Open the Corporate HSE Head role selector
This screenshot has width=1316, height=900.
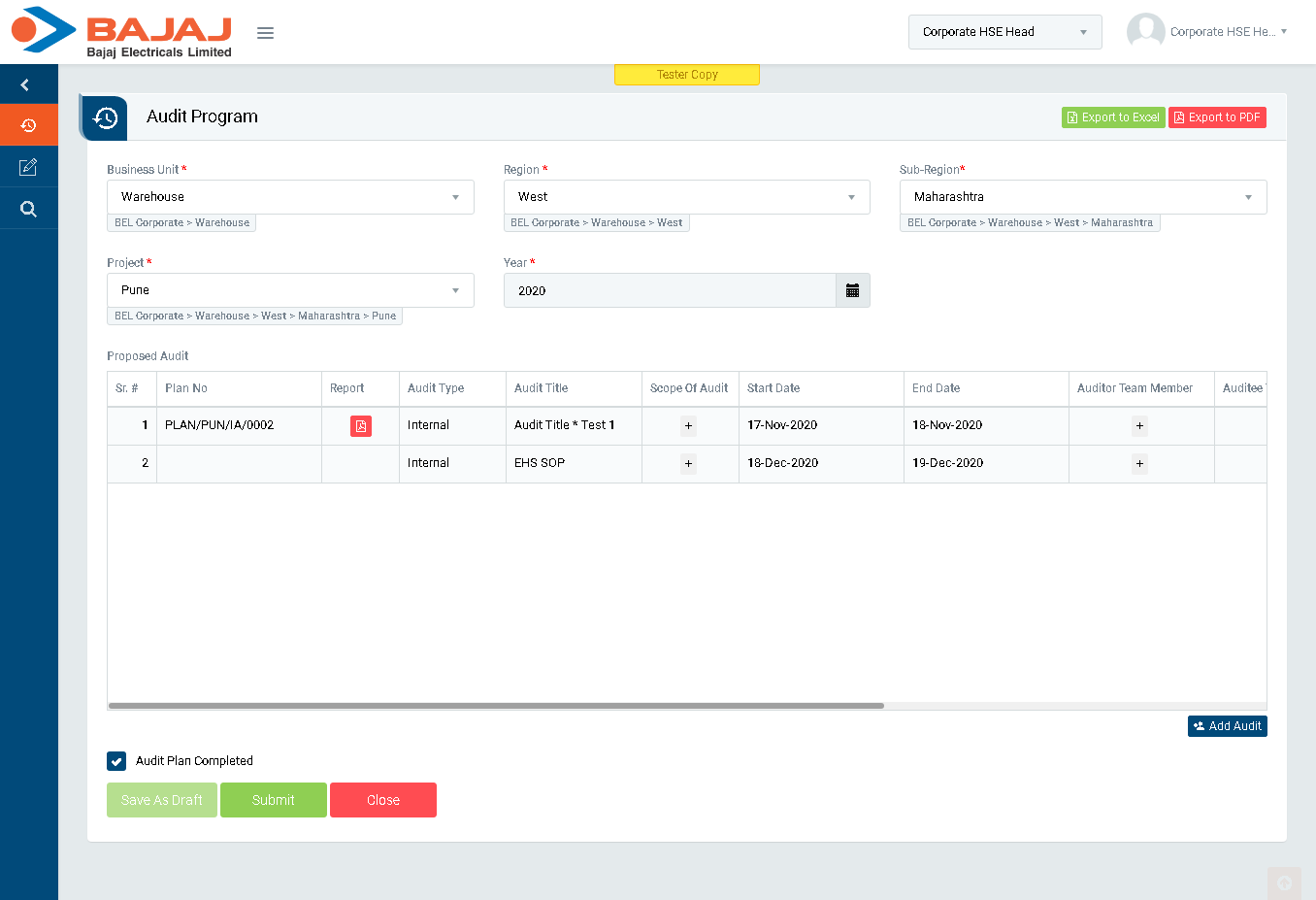[1004, 32]
